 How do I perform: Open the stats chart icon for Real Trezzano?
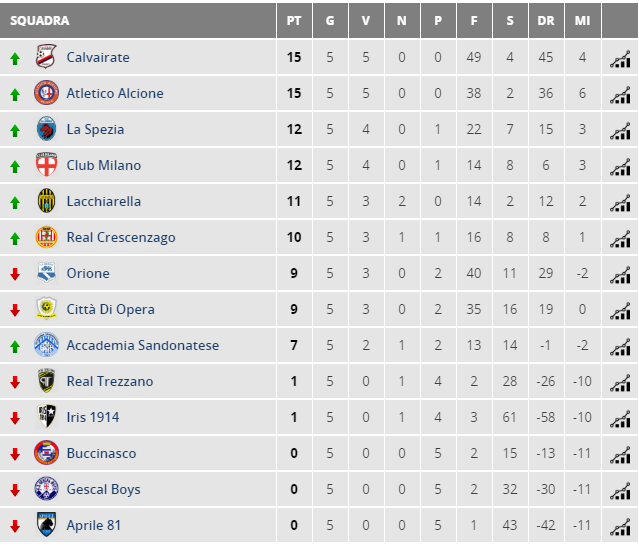click(620, 382)
